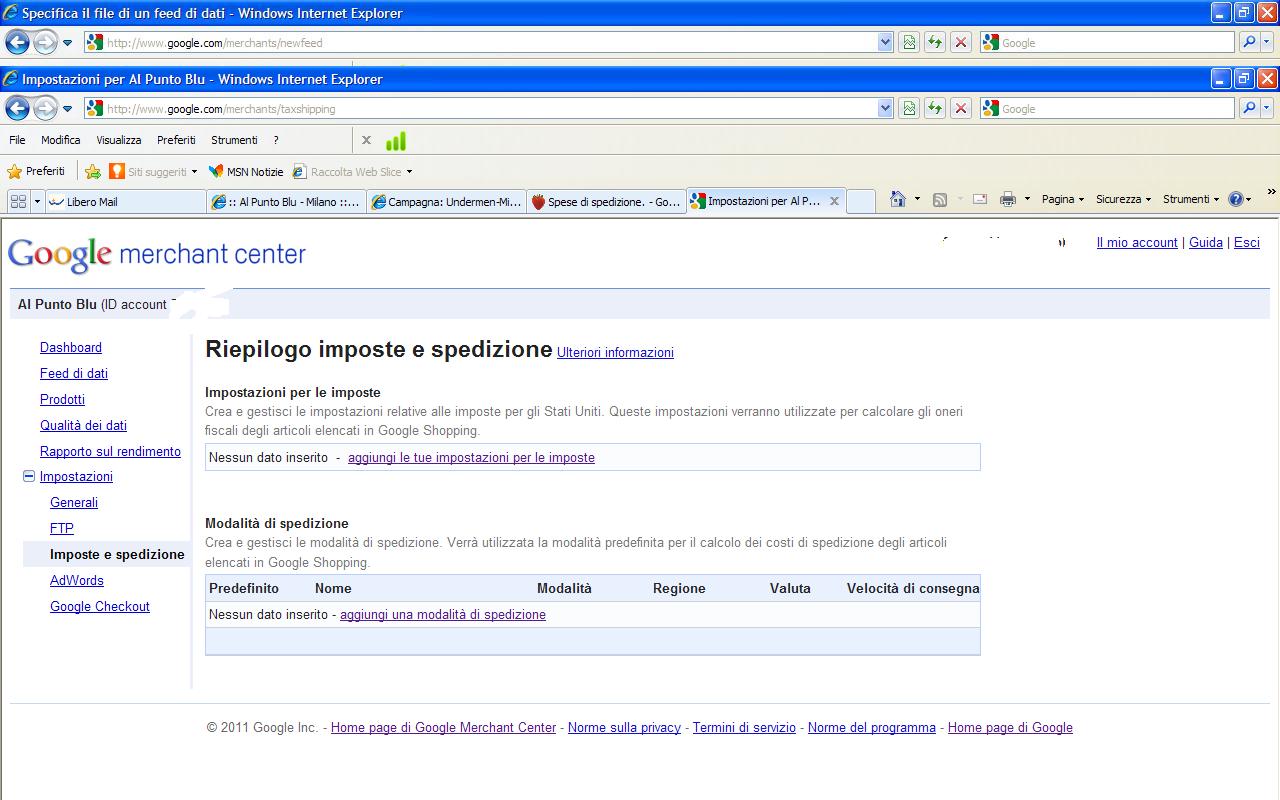Open the Visualizza menu
1280x800 pixels.
click(x=119, y=140)
